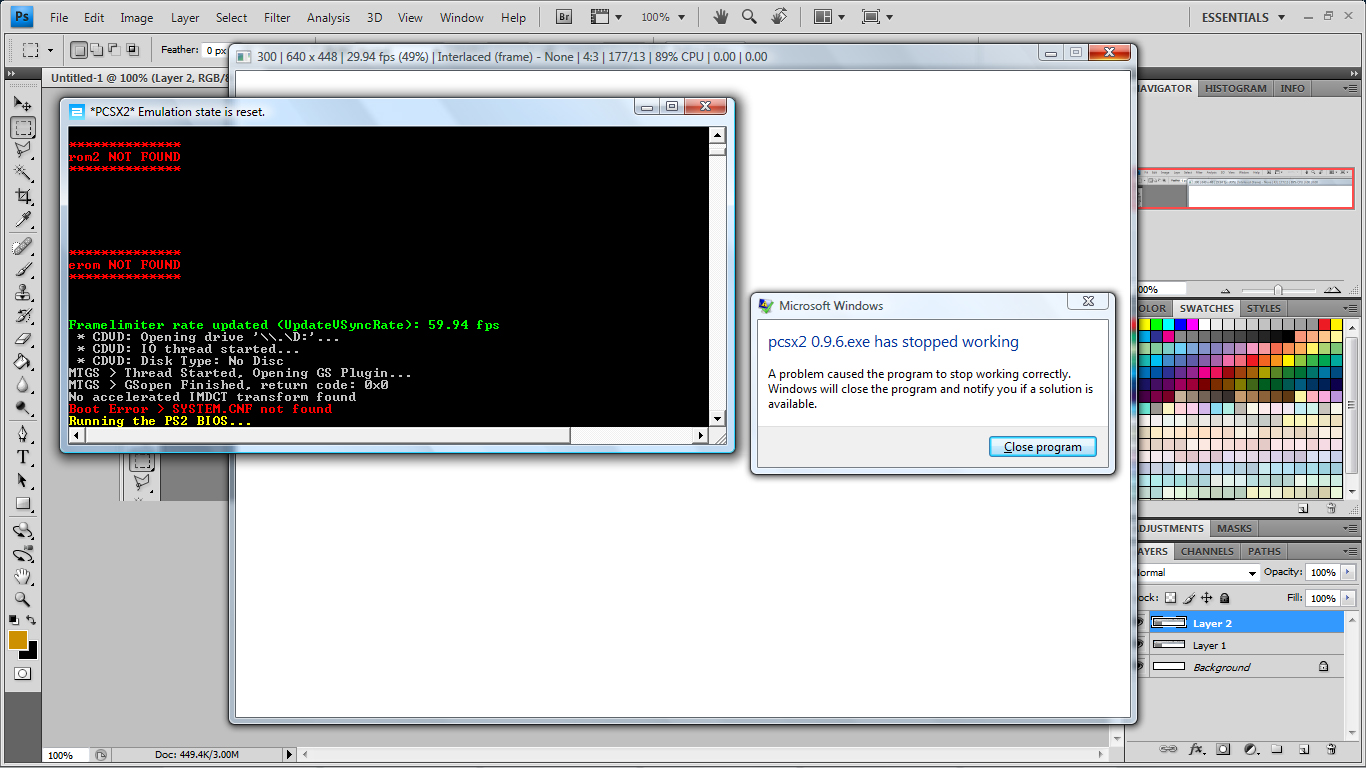Select the Eyedropper tool
The width and height of the screenshot is (1366, 768).
(23, 219)
